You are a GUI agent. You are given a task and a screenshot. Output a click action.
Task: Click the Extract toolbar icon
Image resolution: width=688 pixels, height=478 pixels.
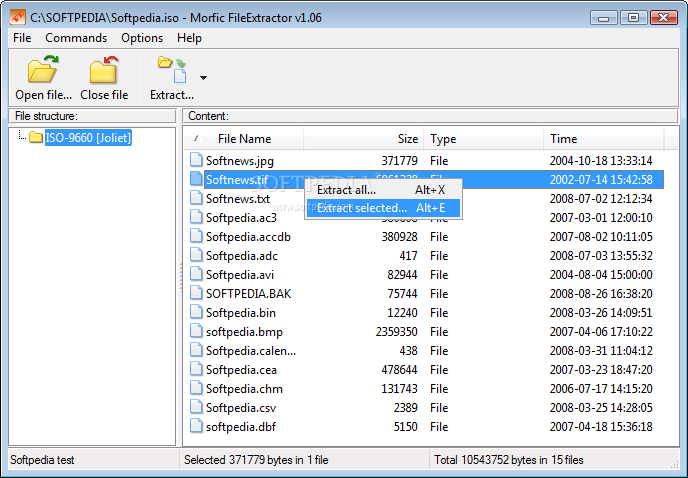(x=172, y=69)
